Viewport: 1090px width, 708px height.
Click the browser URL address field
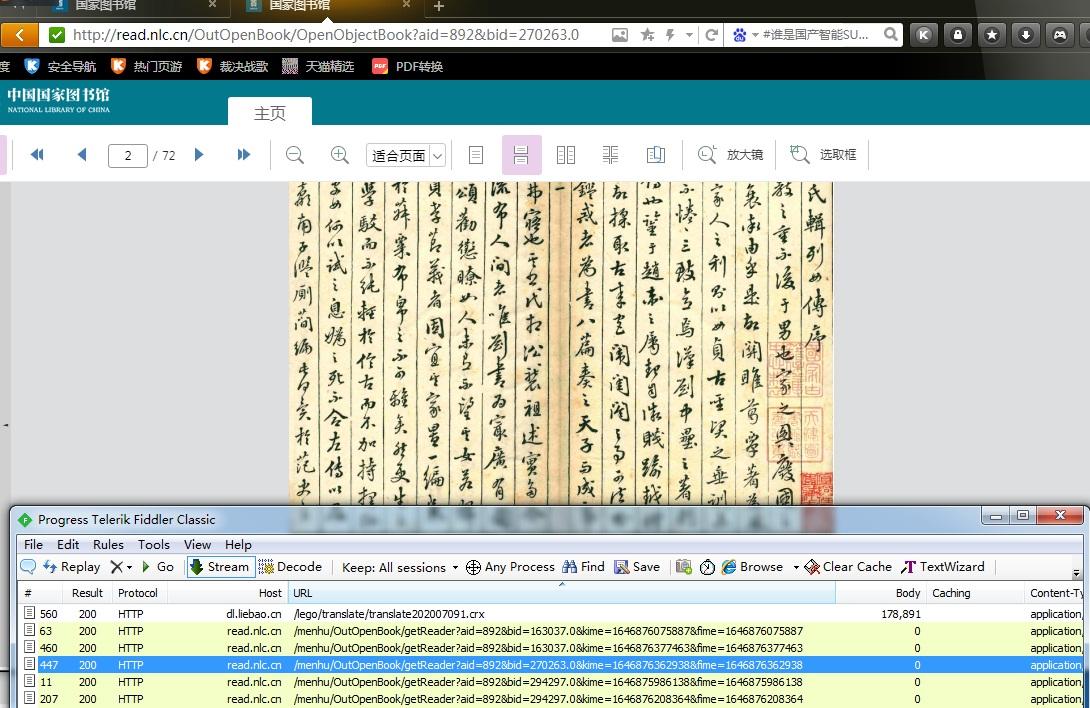click(x=325, y=35)
